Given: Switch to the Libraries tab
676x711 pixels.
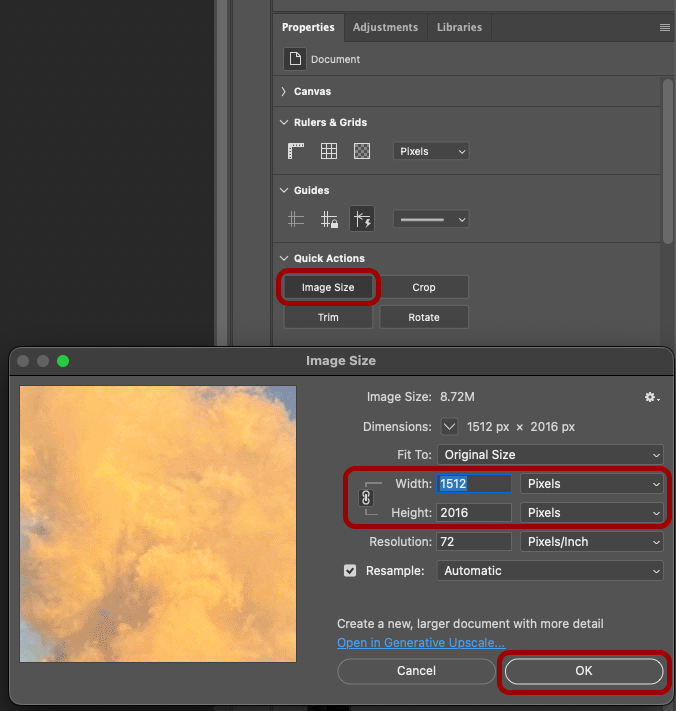Looking at the screenshot, I should tap(459, 27).
